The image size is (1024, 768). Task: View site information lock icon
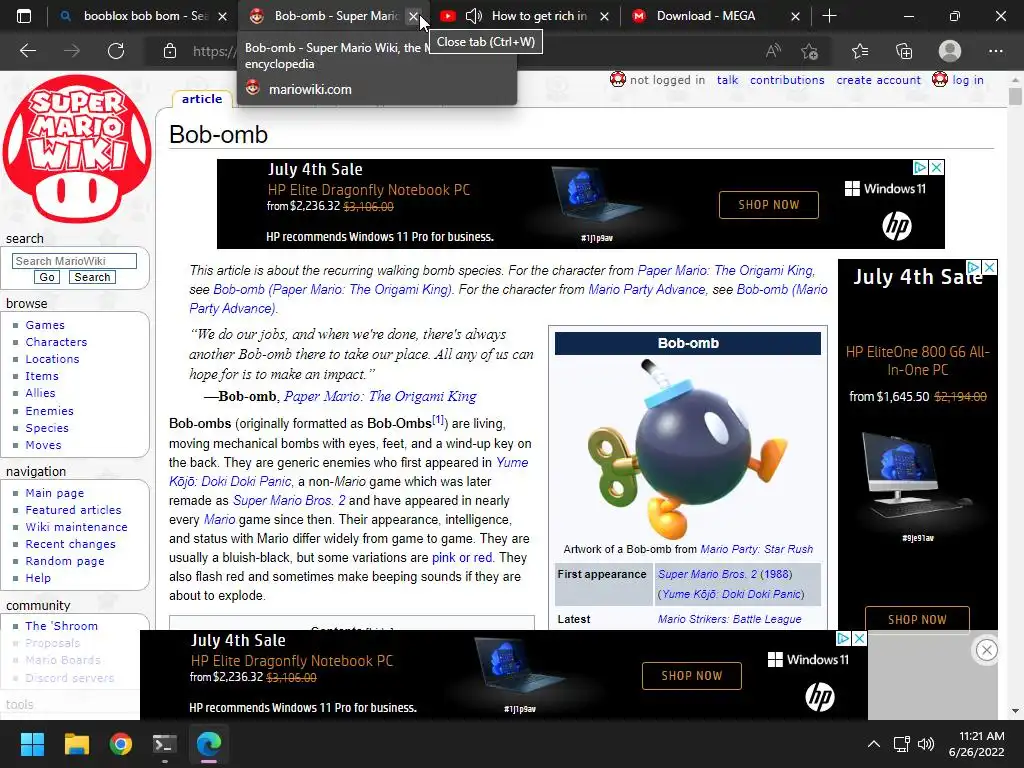(170, 51)
